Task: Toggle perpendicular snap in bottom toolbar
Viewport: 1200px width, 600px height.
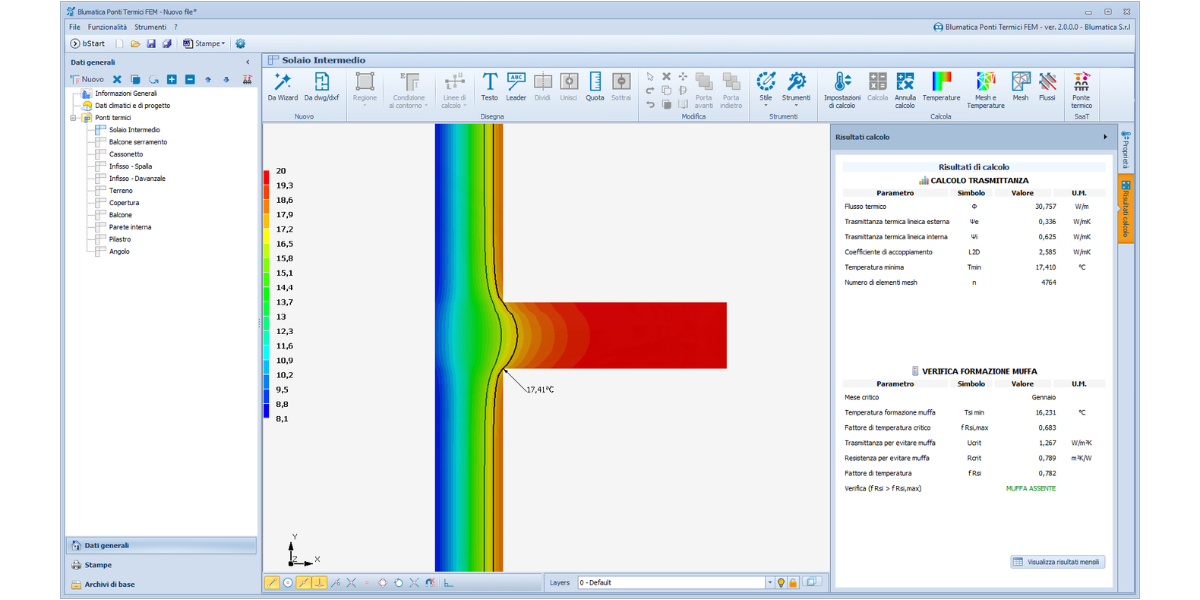Action: coord(320,582)
